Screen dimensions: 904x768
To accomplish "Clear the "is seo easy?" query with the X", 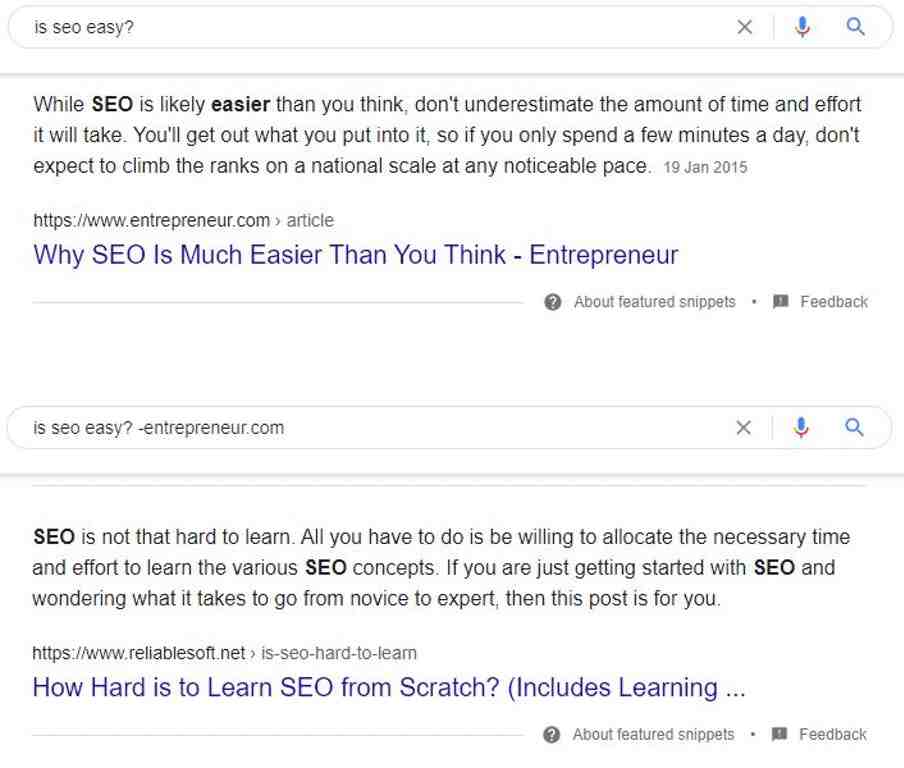I will pyautogui.click(x=744, y=27).
